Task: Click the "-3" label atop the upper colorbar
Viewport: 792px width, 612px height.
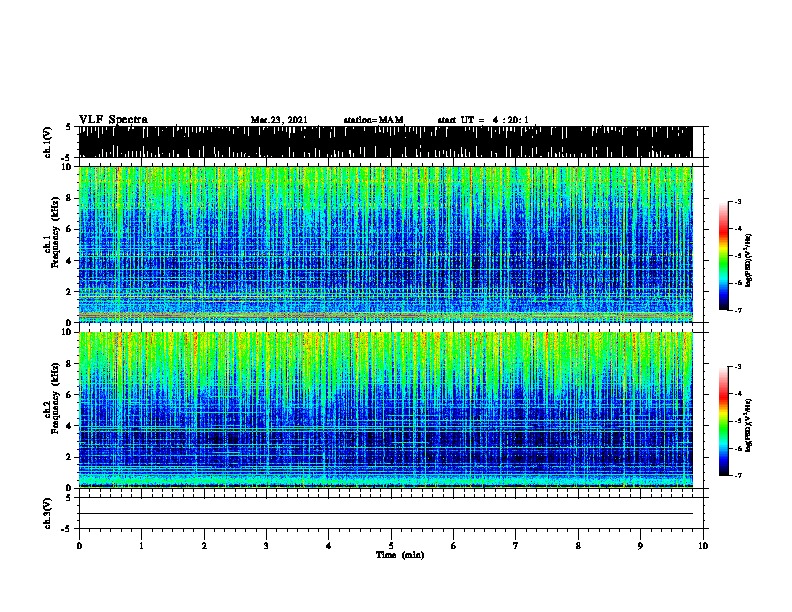Action: click(738, 201)
